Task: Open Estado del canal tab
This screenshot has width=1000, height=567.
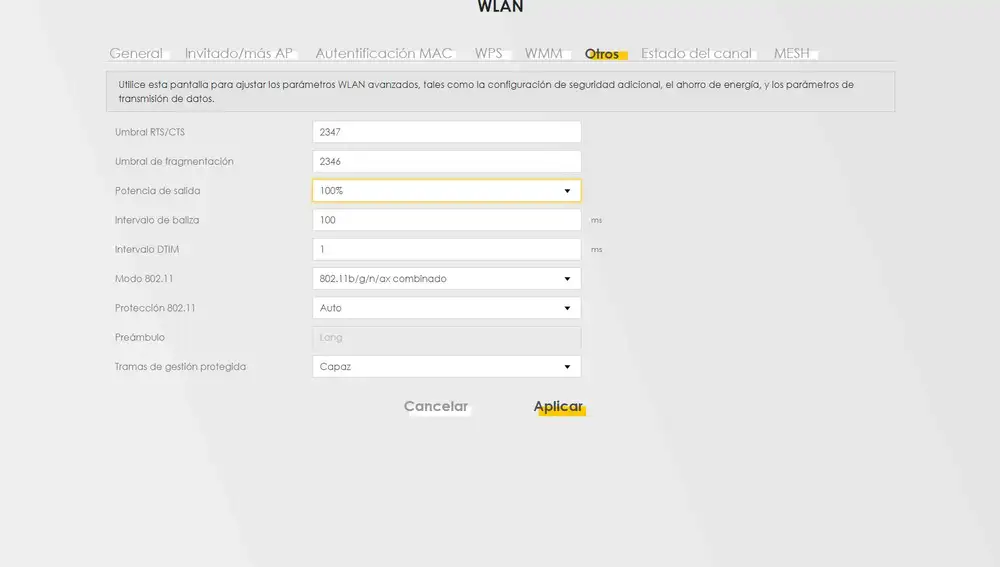Action: click(x=696, y=53)
